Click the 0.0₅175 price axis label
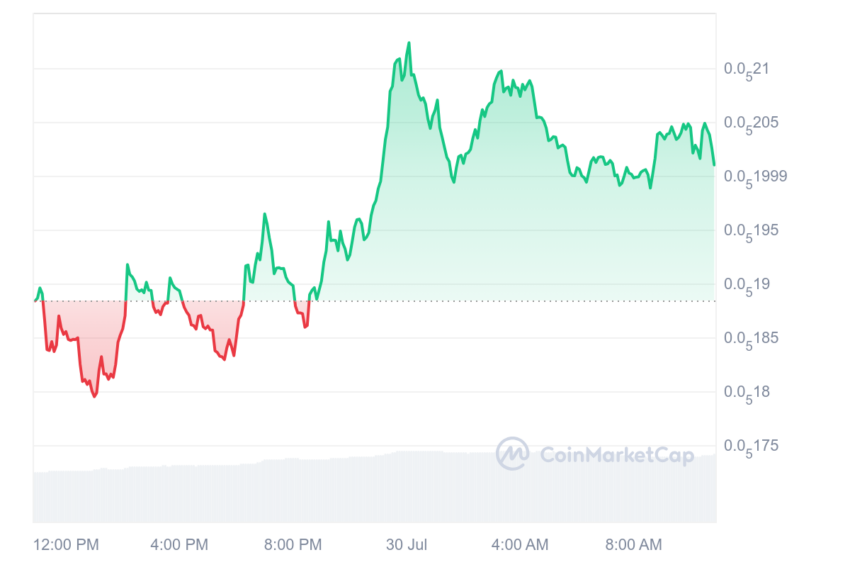This screenshot has width=850, height=567. coord(751,447)
